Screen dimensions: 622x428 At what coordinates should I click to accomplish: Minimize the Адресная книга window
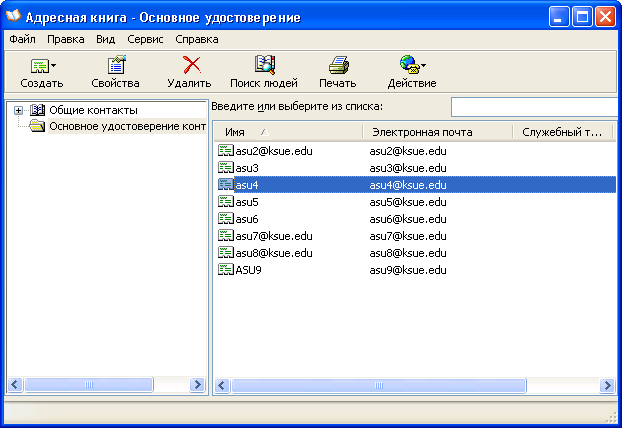coord(559,17)
